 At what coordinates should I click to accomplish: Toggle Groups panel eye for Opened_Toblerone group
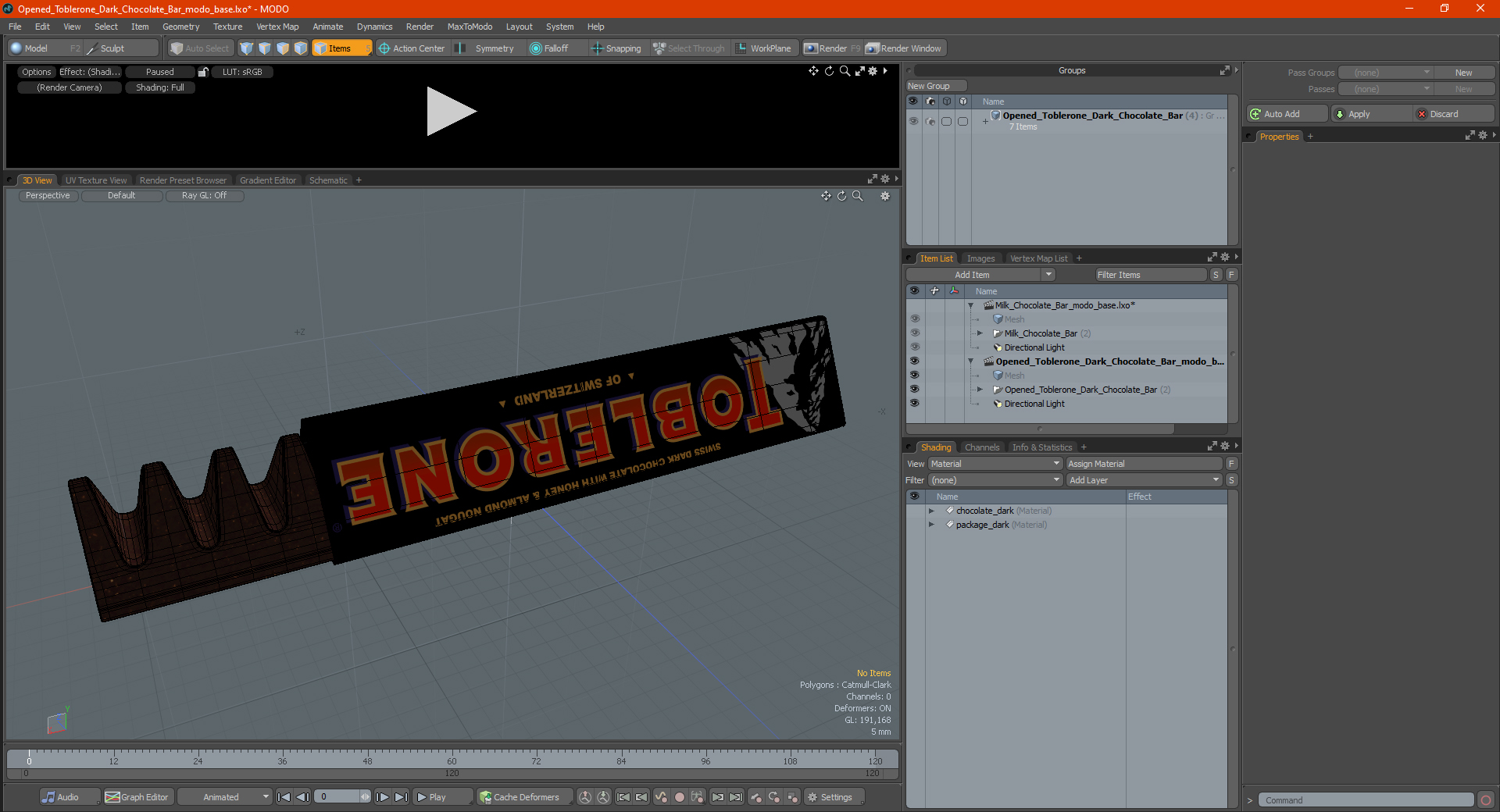click(913, 121)
